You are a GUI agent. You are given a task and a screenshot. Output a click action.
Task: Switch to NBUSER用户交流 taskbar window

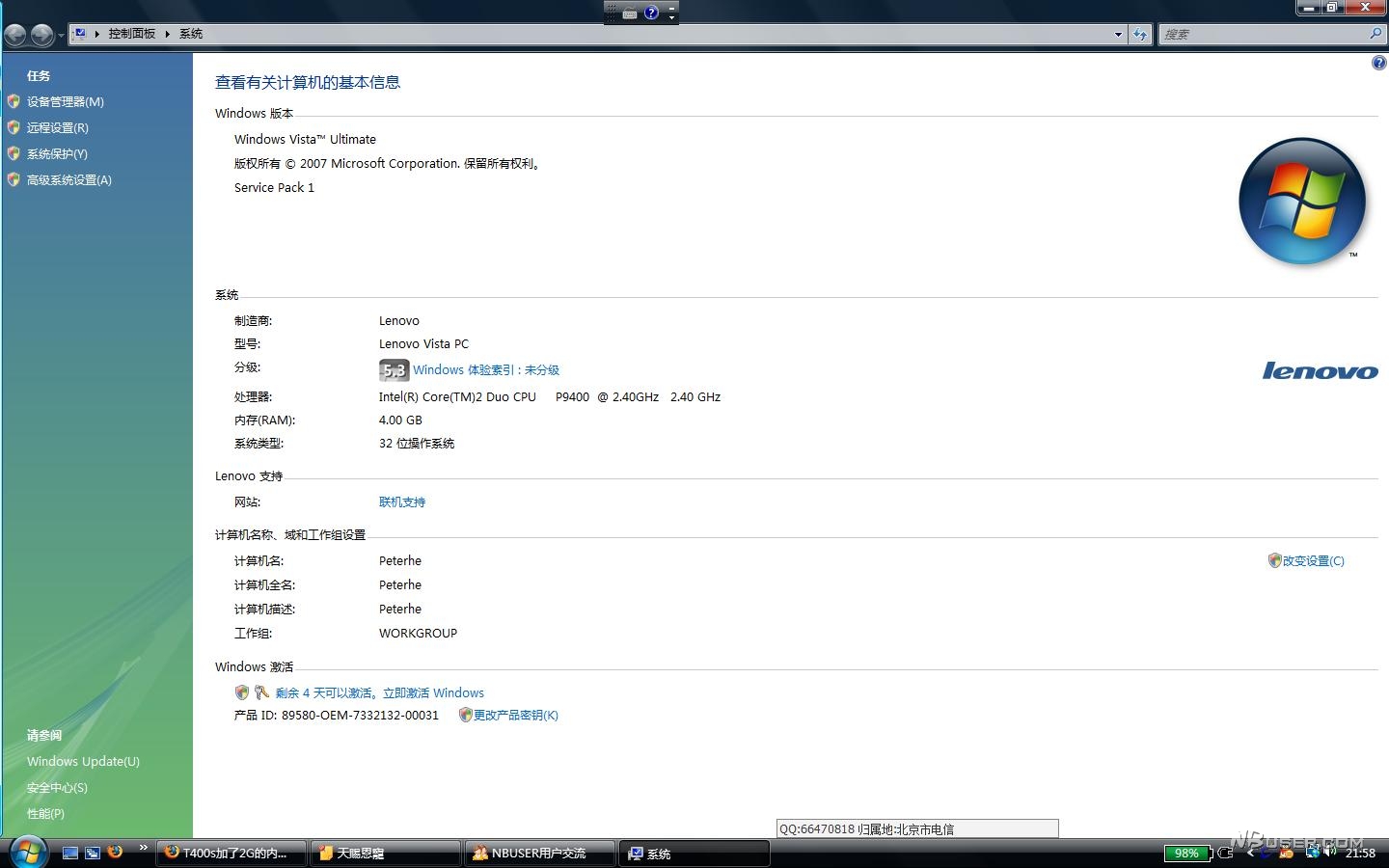click(x=539, y=854)
